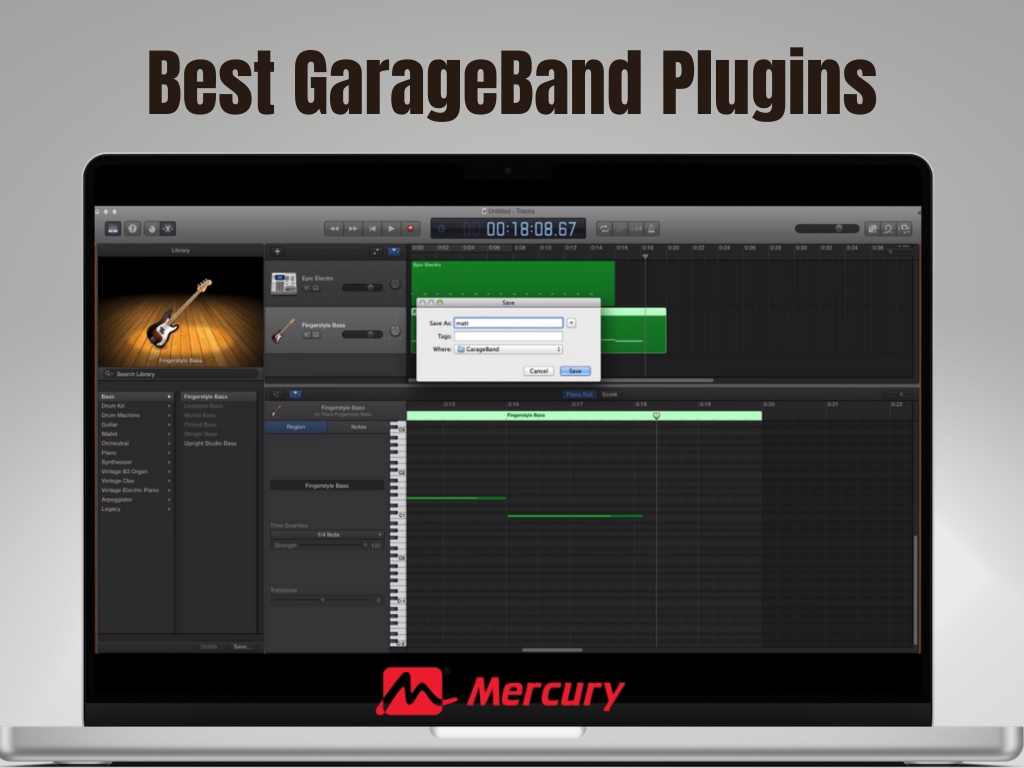Viewport: 1024px width, 768px height.
Task: Toggle the Editors scissors button
Action: 168,229
